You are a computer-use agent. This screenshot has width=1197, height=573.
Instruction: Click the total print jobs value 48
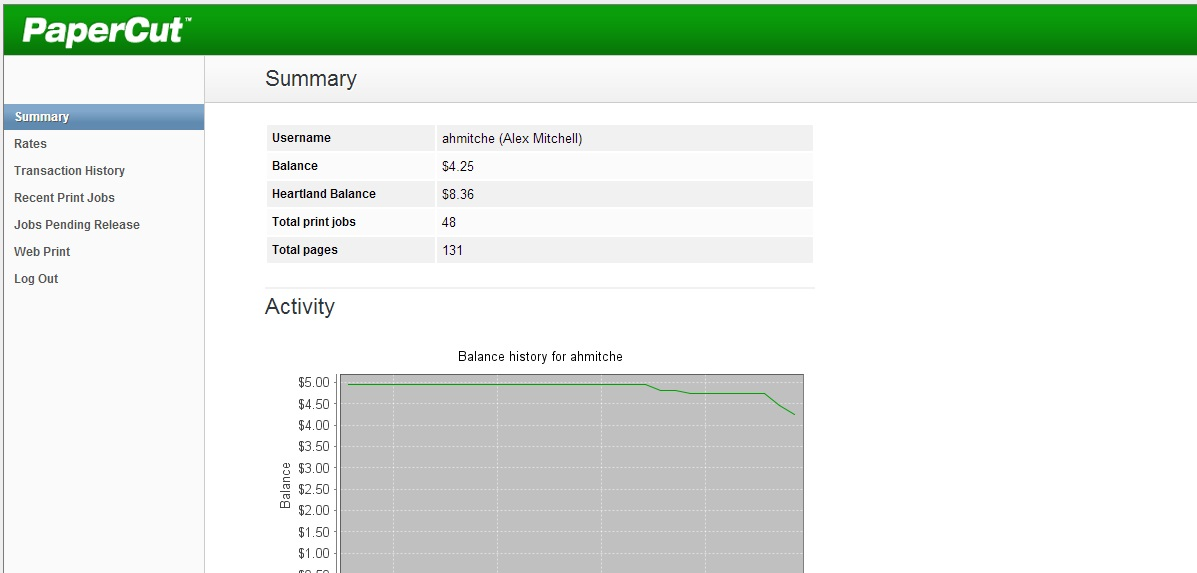coord(449,222)
